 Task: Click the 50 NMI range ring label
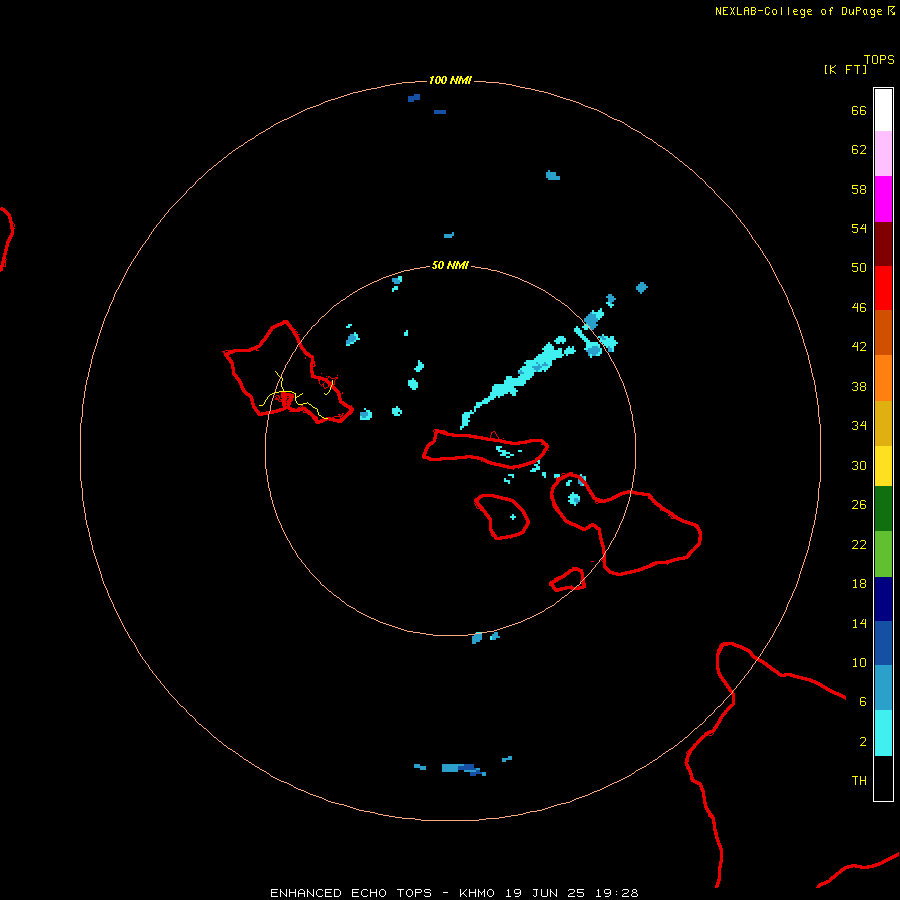(x=450, y=265)
